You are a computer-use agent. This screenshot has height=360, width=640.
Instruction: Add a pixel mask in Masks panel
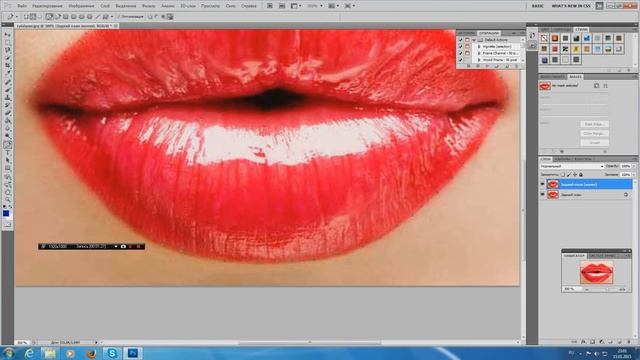pos(596,86)
